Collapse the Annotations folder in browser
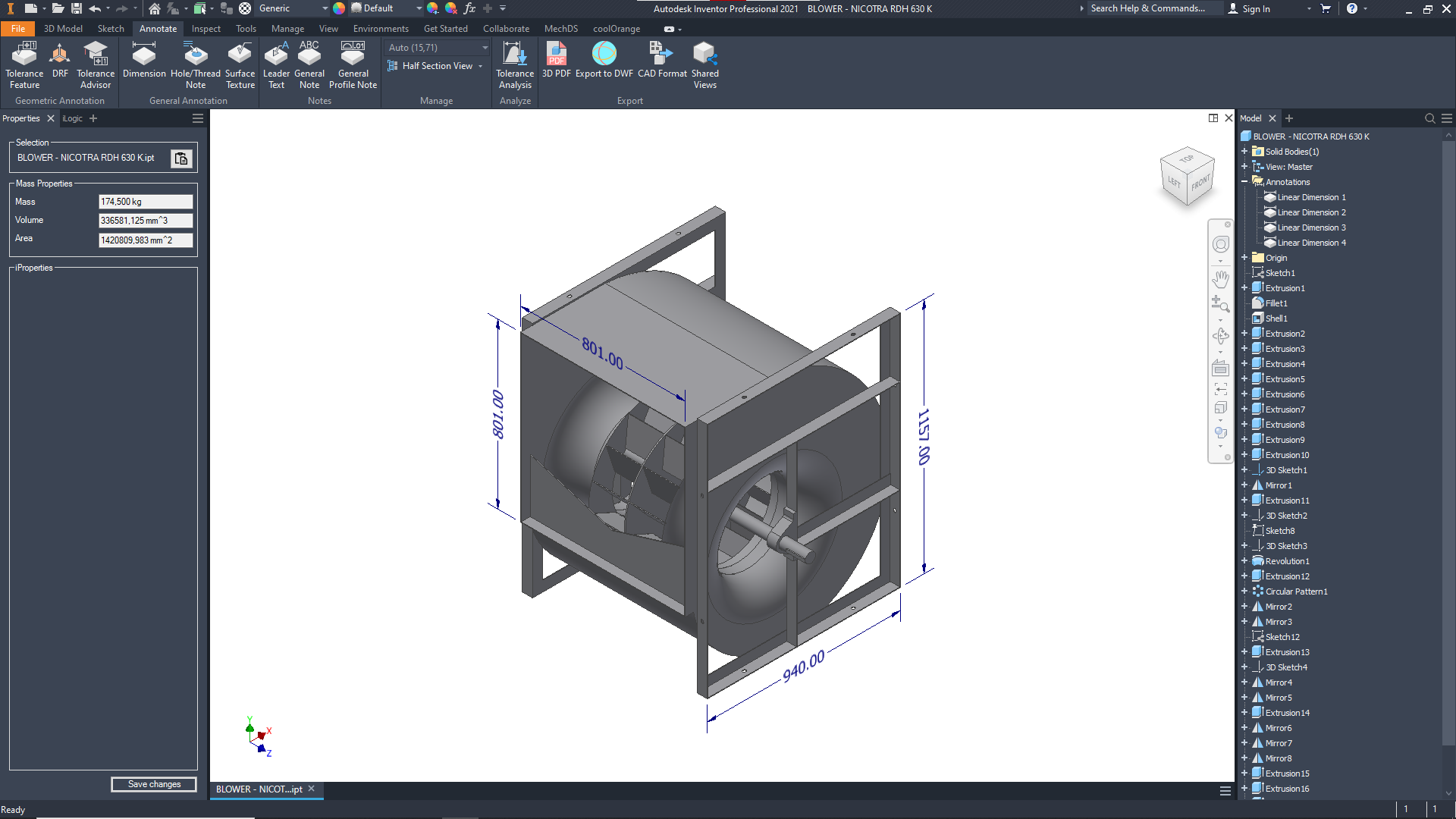The height and width of the screenshot is (819, 1456). tap(1244, 182)
